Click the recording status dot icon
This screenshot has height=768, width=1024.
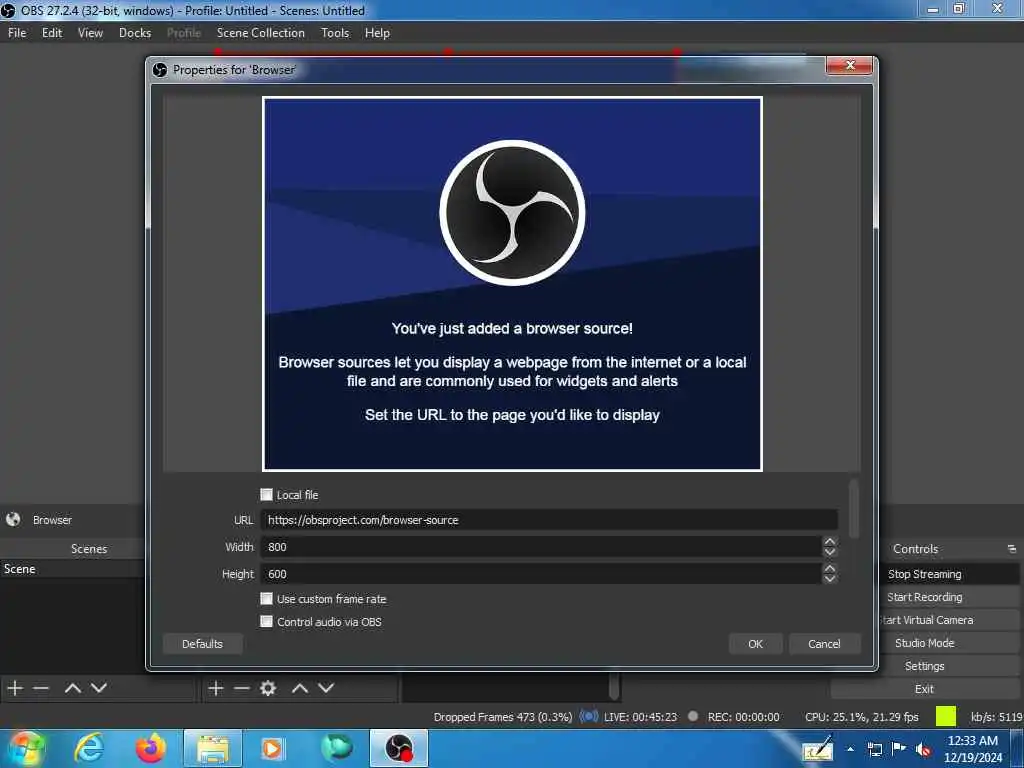coord(693,716)
